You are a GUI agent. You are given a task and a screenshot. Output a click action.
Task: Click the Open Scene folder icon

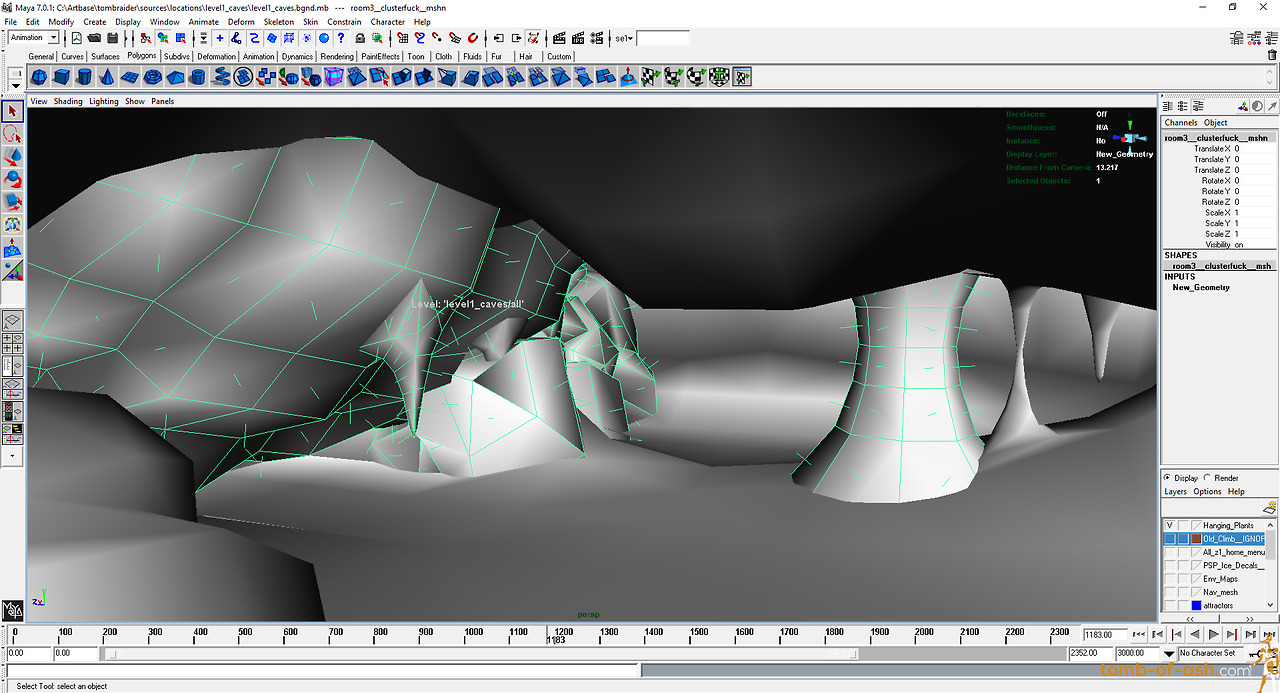(x=93, y=38)
